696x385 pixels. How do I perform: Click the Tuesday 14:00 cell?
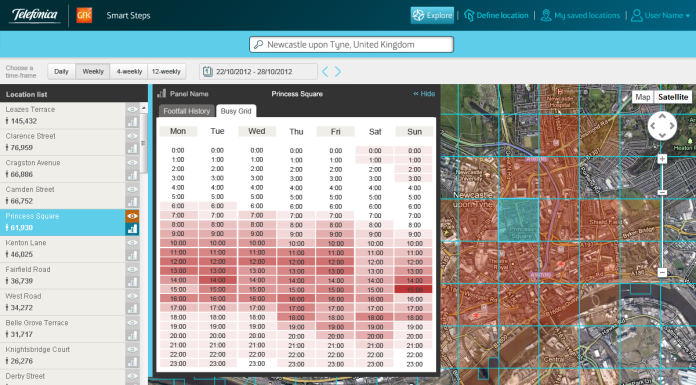[x=218, y=280]
